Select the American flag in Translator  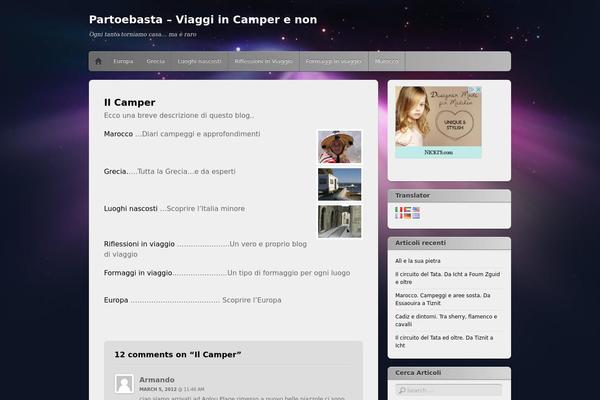(x=416, y=210)
